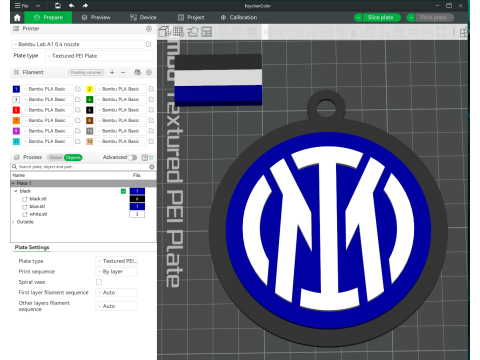
Task: Toggle the green printable checkbox for black object
Action: (x=123, y=191)
